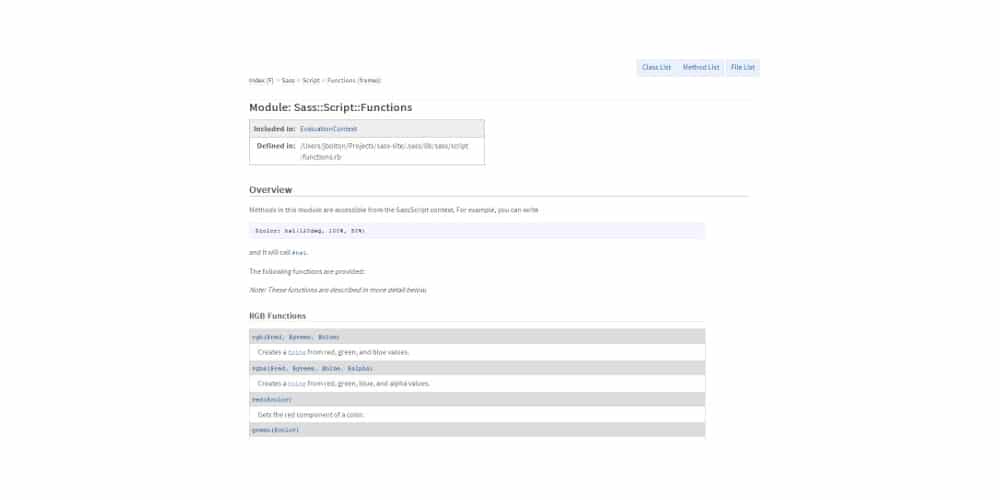Screen dimensions: 1000x500
Task: Click the #hsl method link
Action: (x=299, y=253)
